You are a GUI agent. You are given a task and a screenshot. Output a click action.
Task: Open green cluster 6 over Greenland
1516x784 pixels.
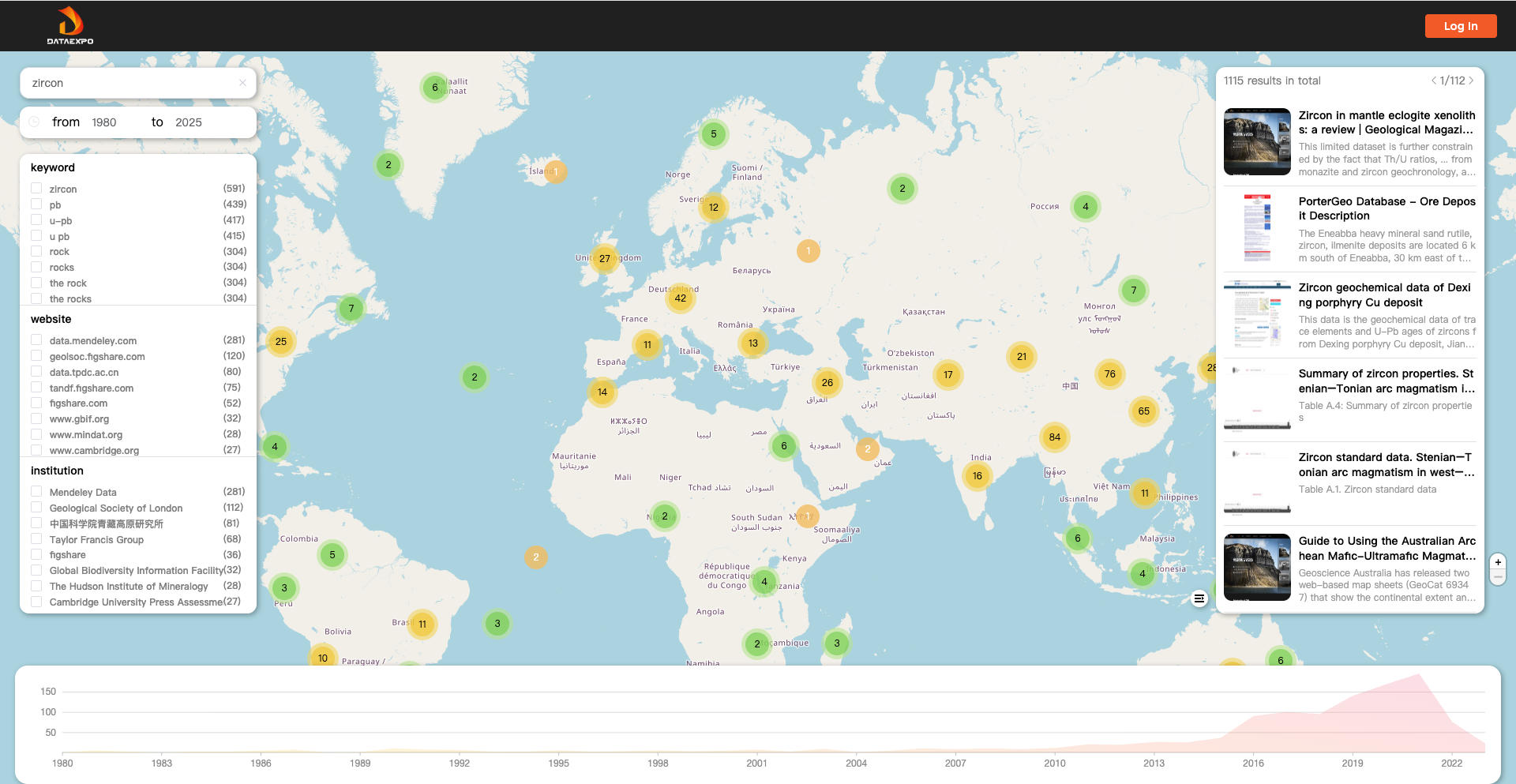pos(435,88)
